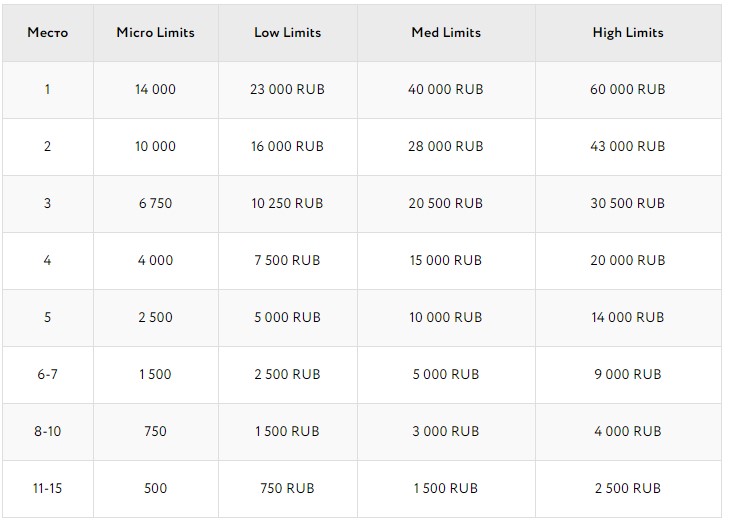Select the 28 000 RUB cell
Image resolution: width=730 pixels, height=526 pixels.
pos(446,146)
